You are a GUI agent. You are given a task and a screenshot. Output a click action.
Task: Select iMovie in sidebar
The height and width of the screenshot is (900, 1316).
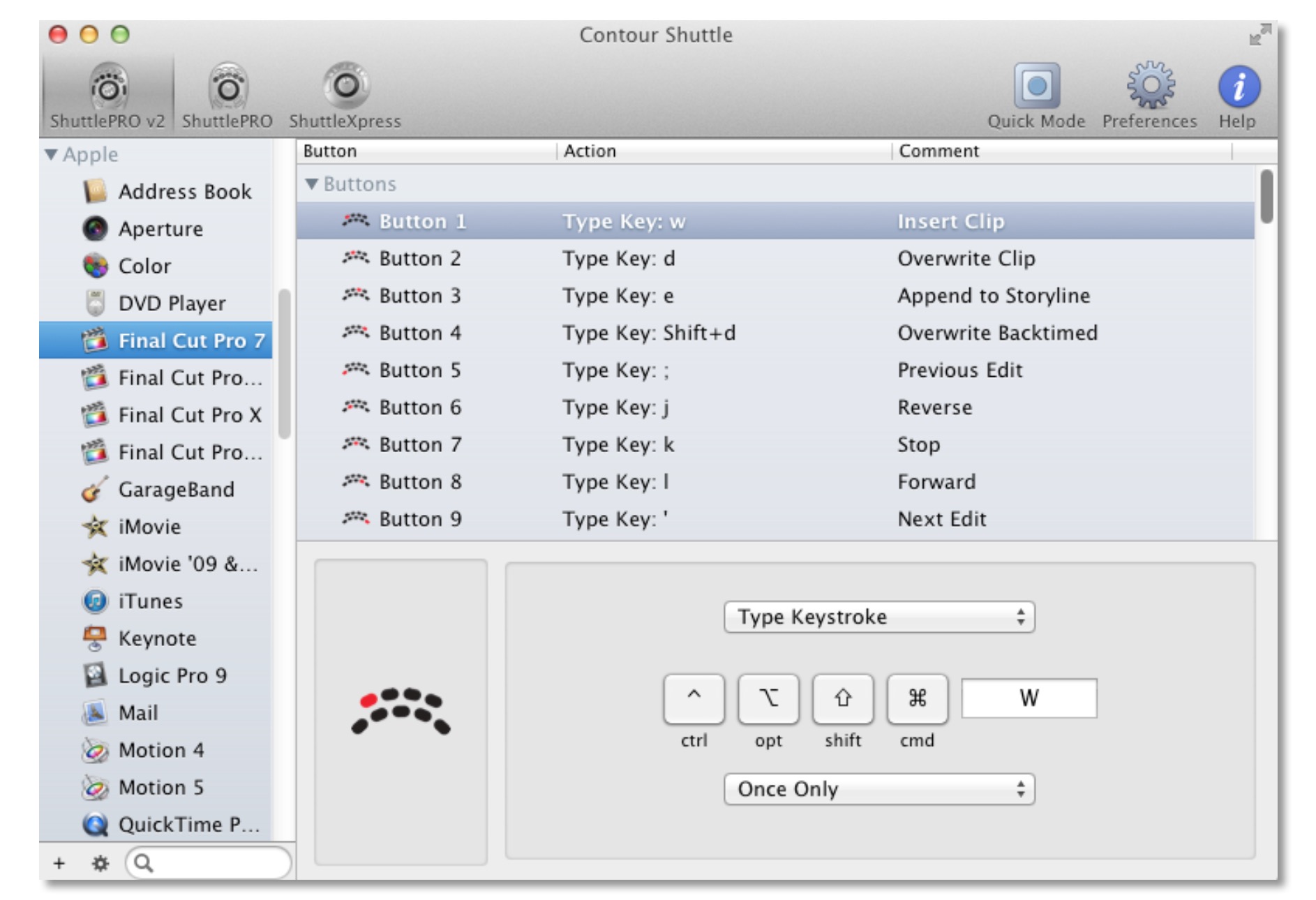pos(156,527)
